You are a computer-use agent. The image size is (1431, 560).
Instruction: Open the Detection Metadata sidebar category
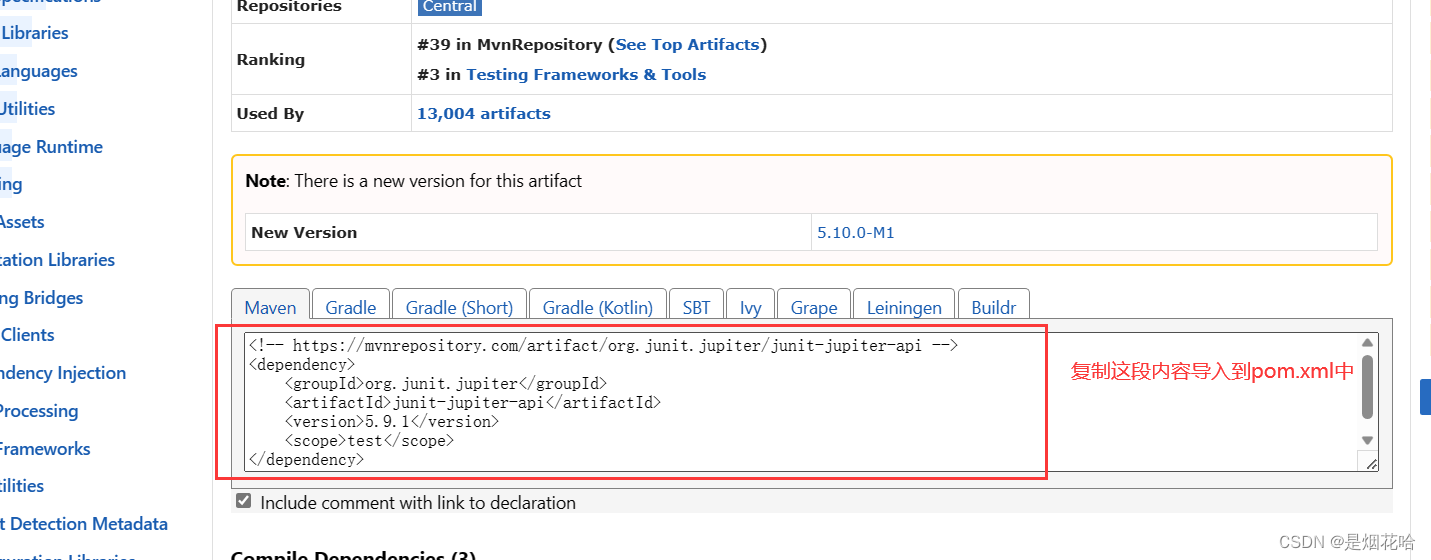click(84, 524)
